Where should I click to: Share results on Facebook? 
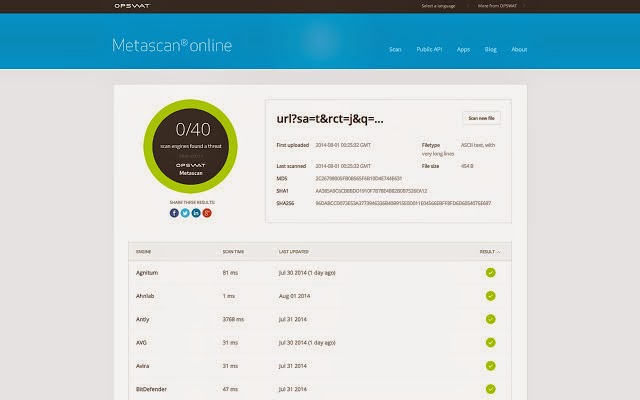tap(174, 213)
